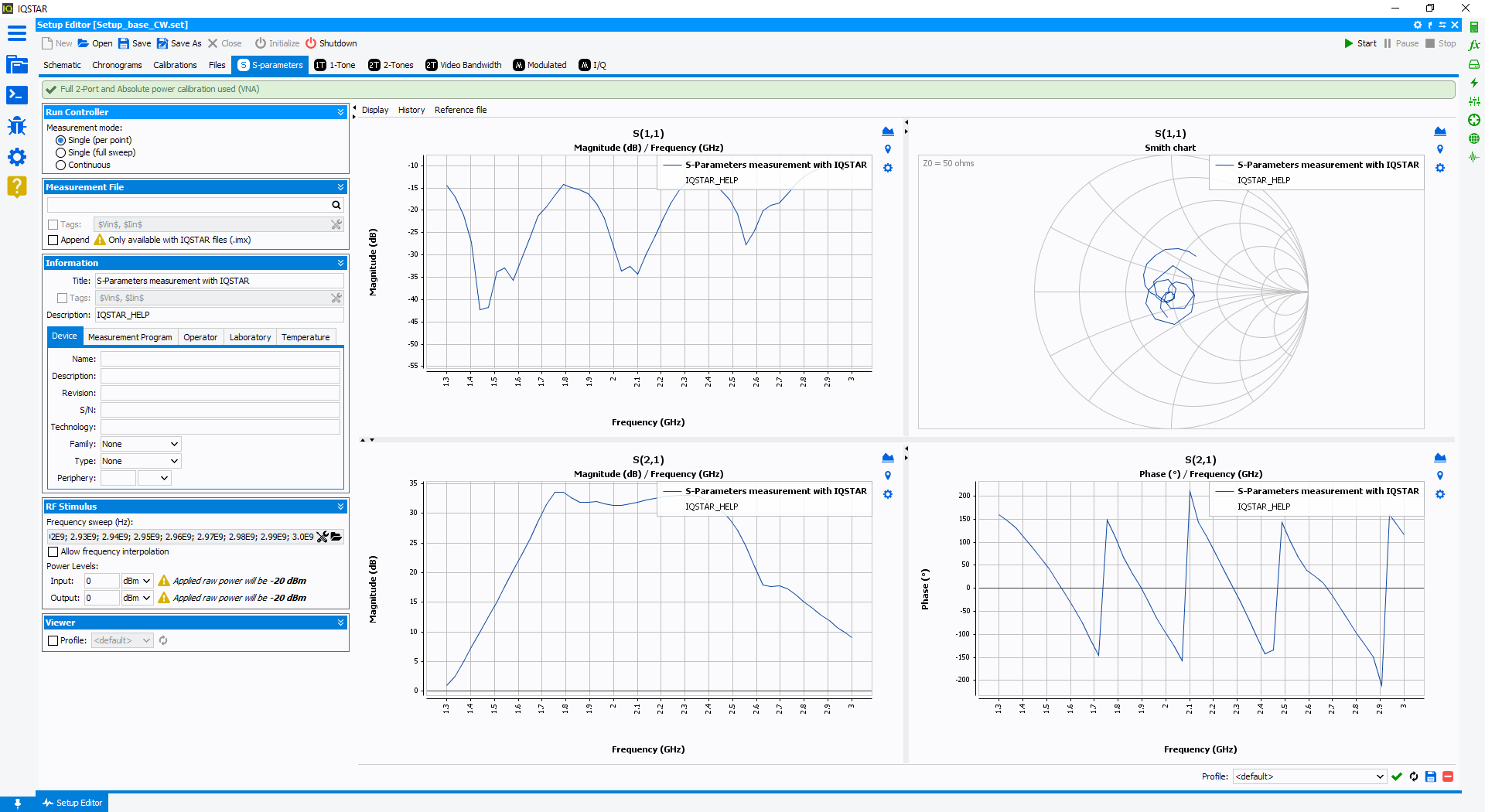Click the green lightning bolt icon

[x=1474, y=83]
